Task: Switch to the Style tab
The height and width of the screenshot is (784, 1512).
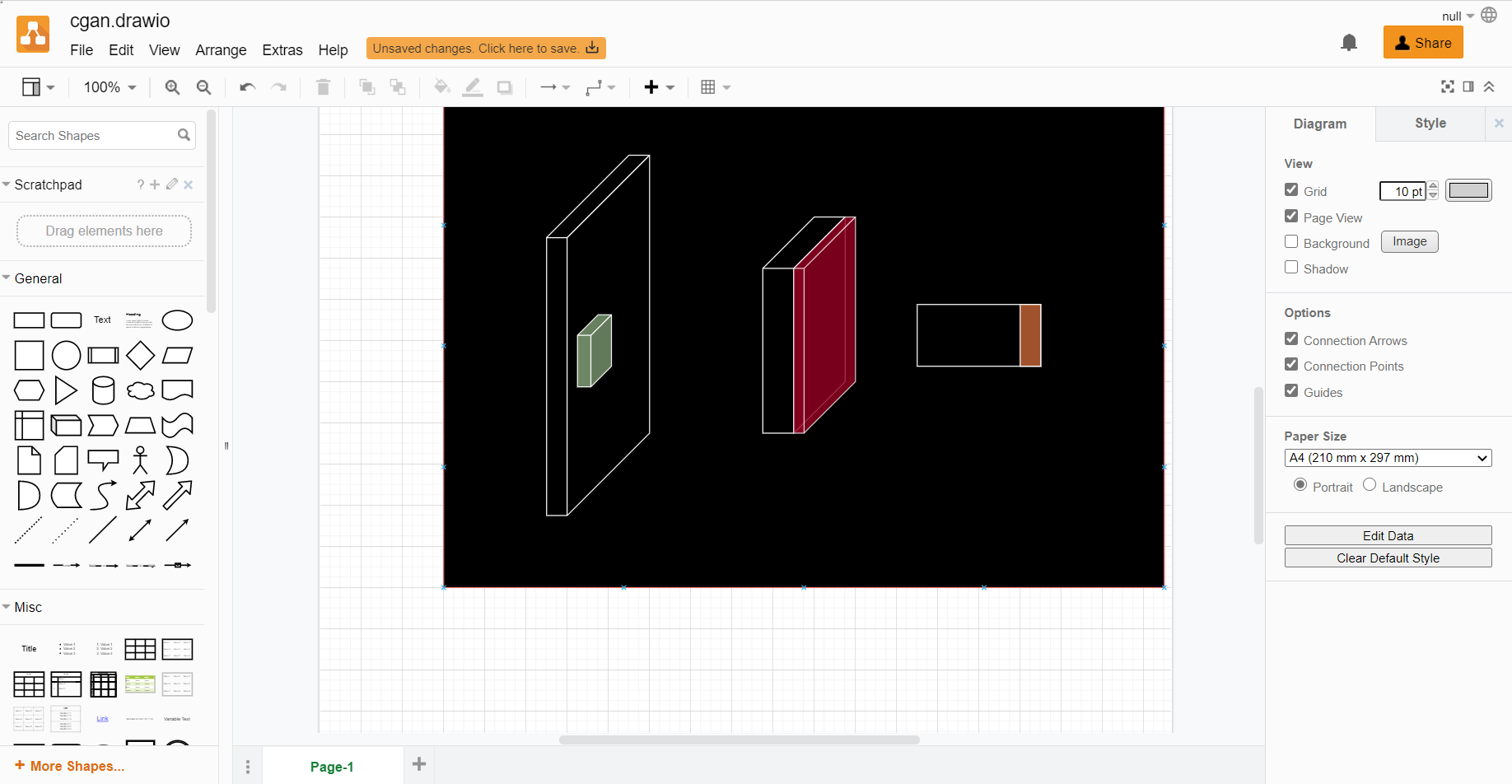Action: (1430, 124)
